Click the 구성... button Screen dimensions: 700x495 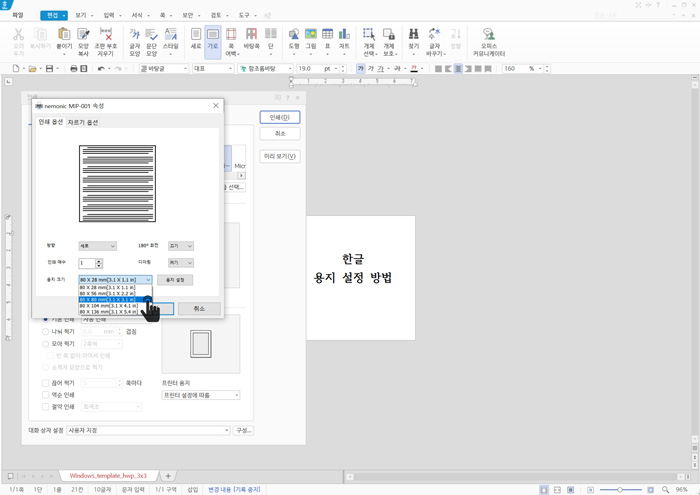pyautogui.click(x=244, y=430)
